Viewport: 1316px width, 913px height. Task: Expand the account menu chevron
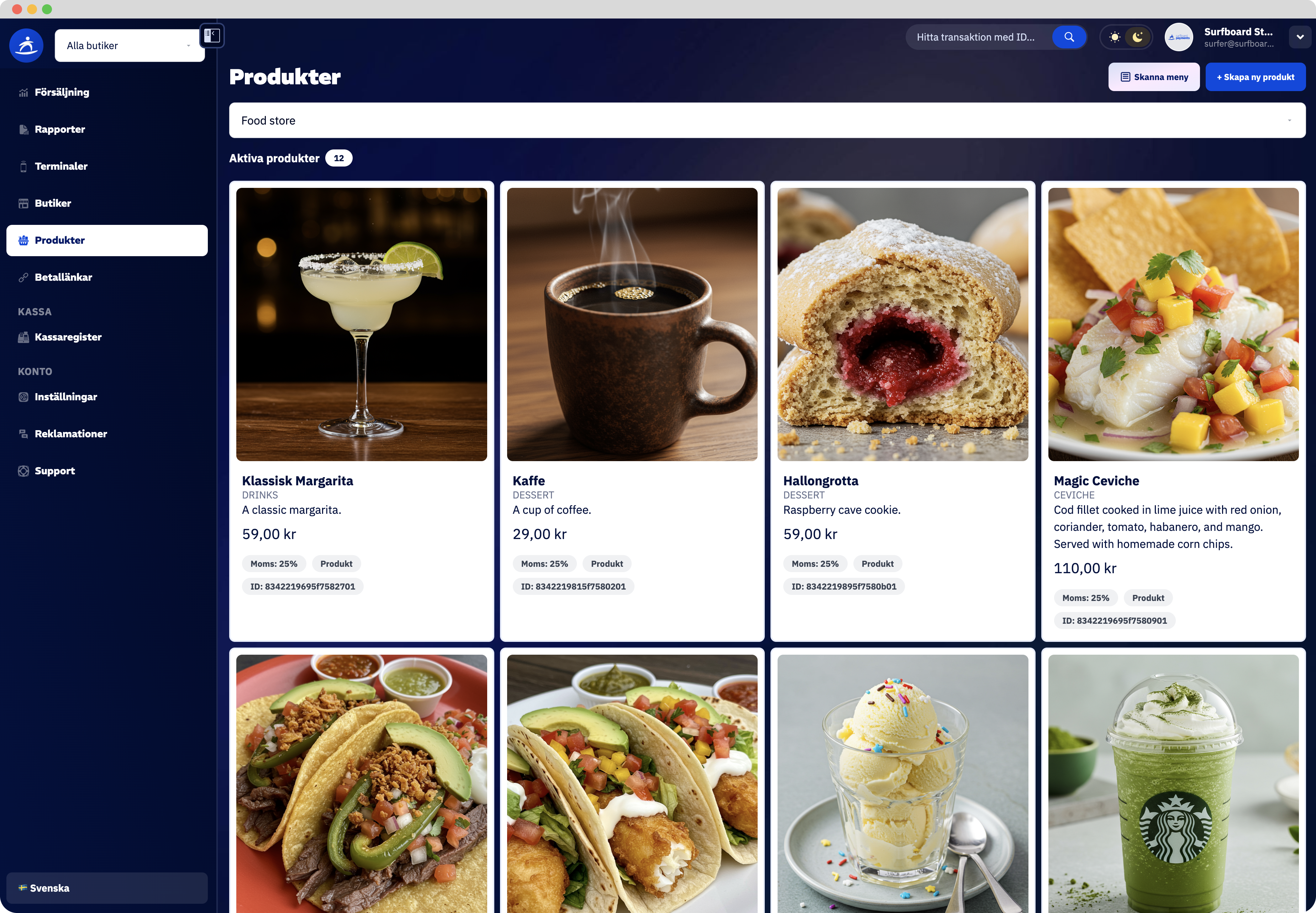pos(1300,37)
